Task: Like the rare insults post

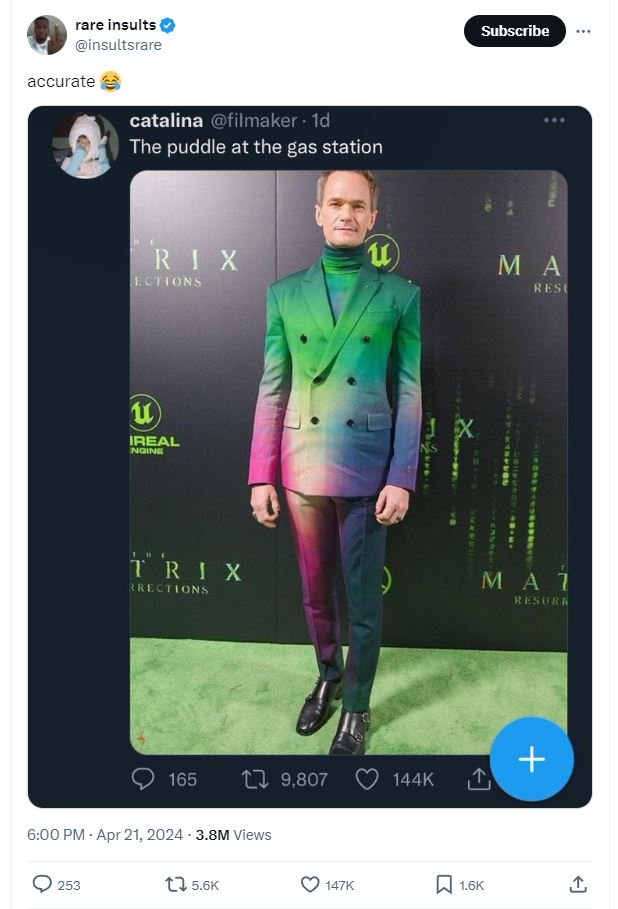Action: 310,884
